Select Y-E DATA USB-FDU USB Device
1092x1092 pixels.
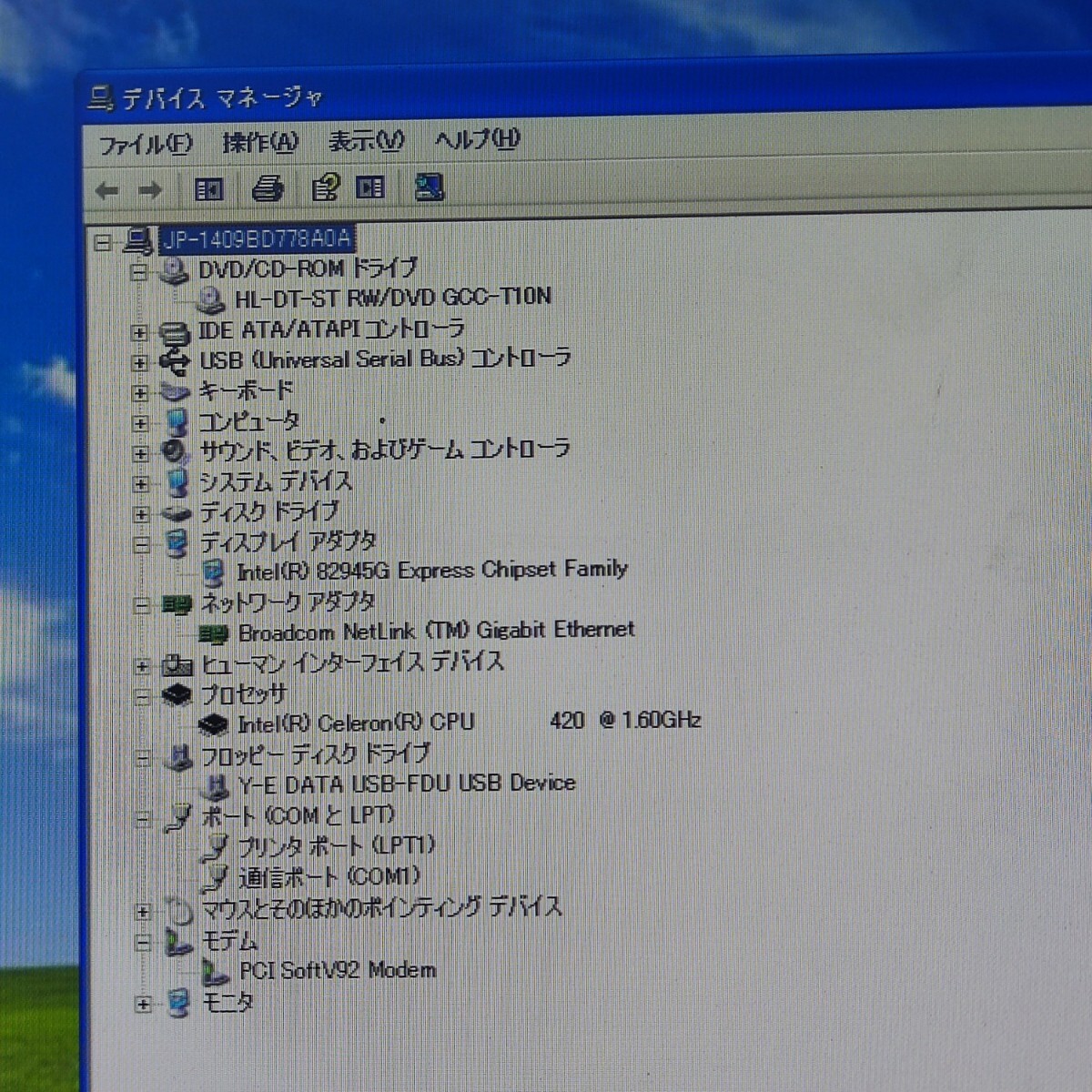(x=408, y=784)
